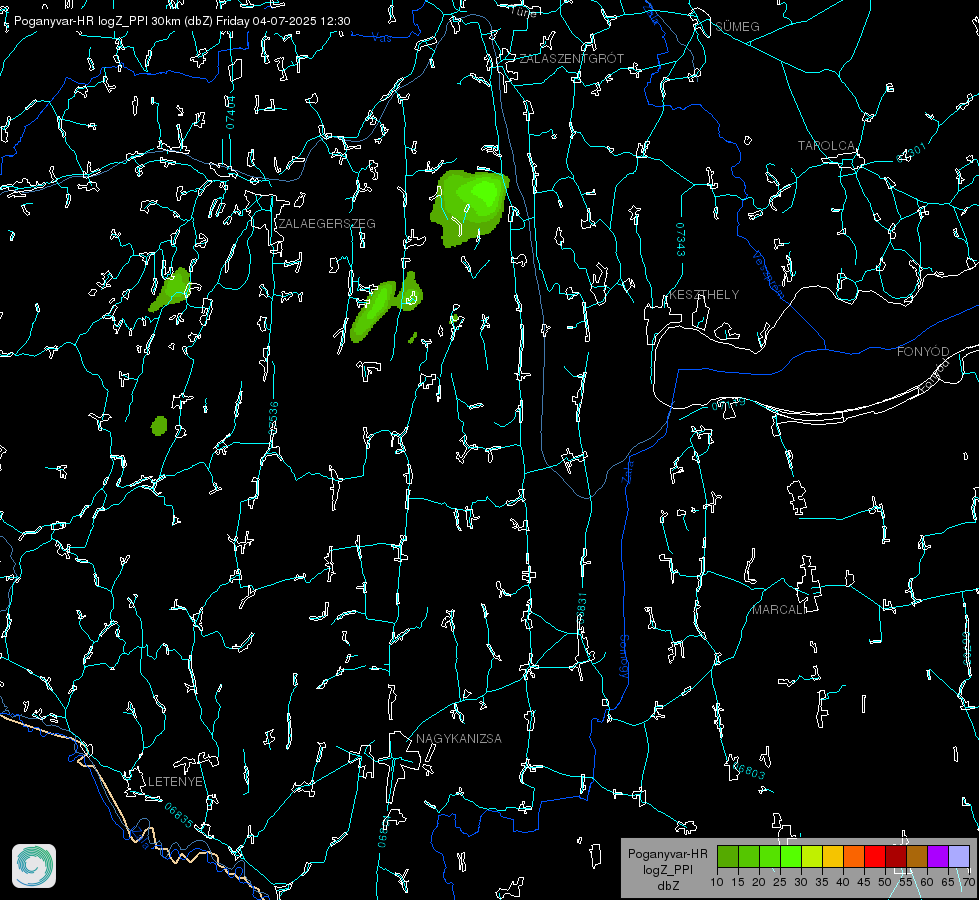Click the large radar echo east of Zalaegerszeg

pyautogui.click(x=470, y=206)
